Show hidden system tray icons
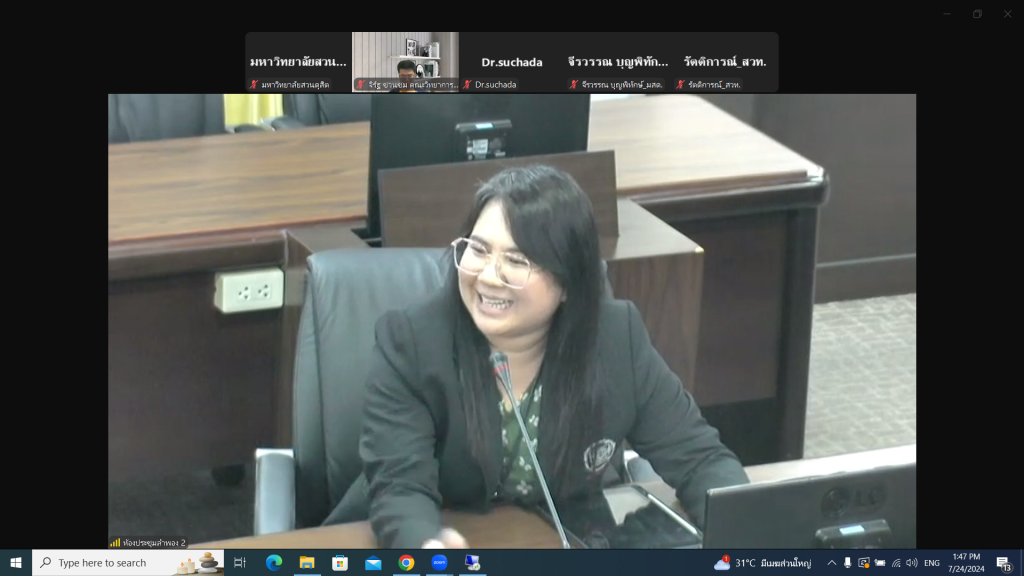1024x576 pixels. click(831, 563)
